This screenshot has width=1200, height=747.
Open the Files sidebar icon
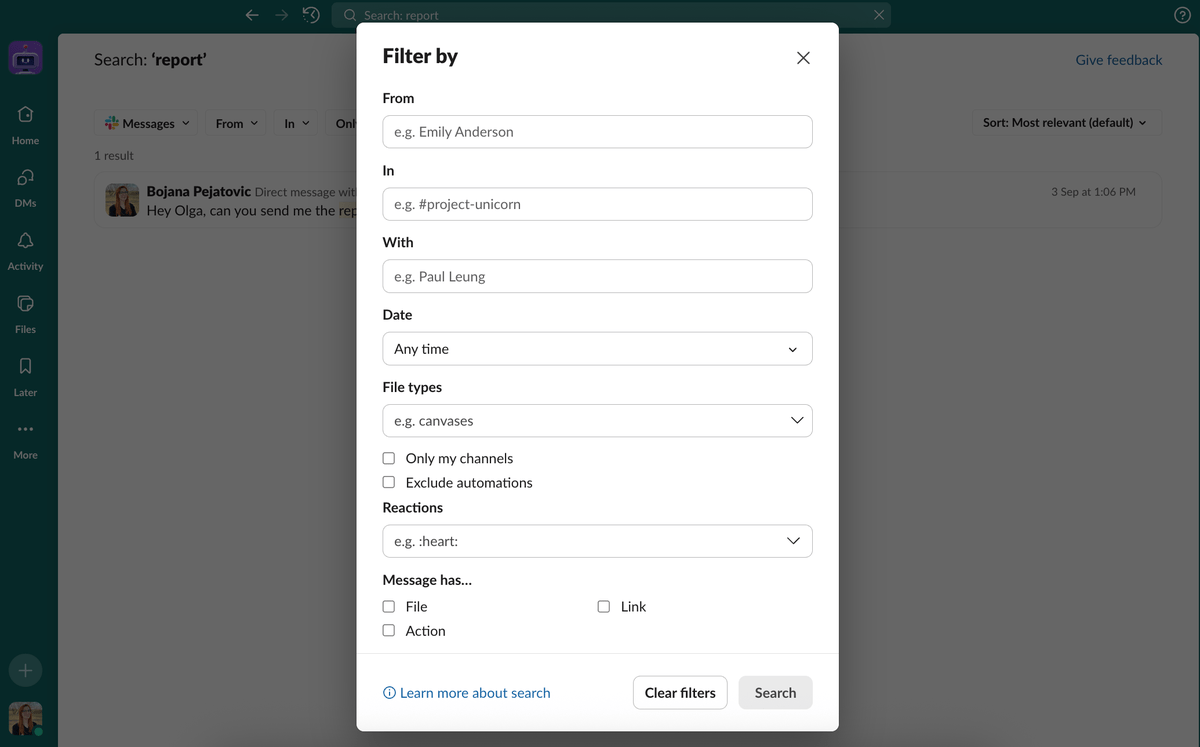pos(25,304)
